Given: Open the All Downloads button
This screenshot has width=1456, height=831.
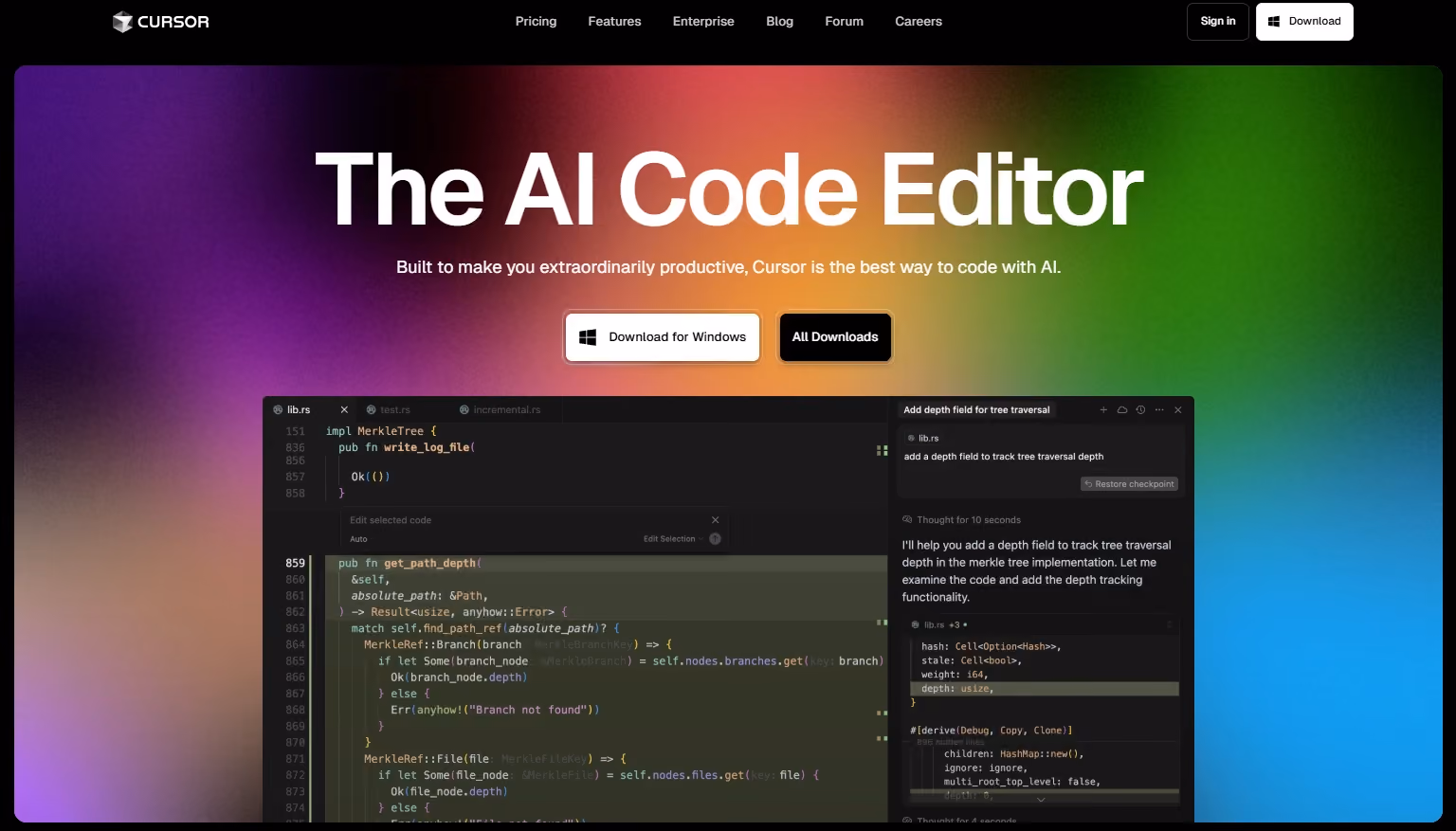Looking at the screenshot, I should (835, 337).
